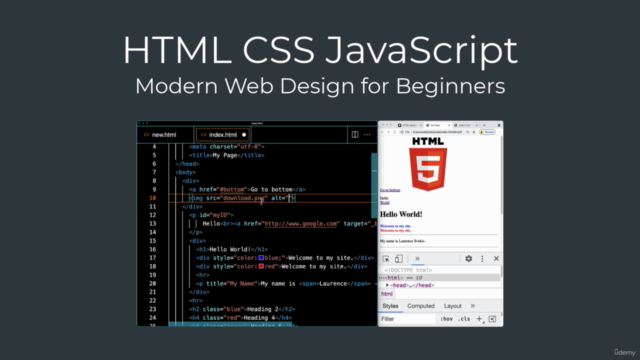Show more style tabs after Layout

click(x=473, y=306)
